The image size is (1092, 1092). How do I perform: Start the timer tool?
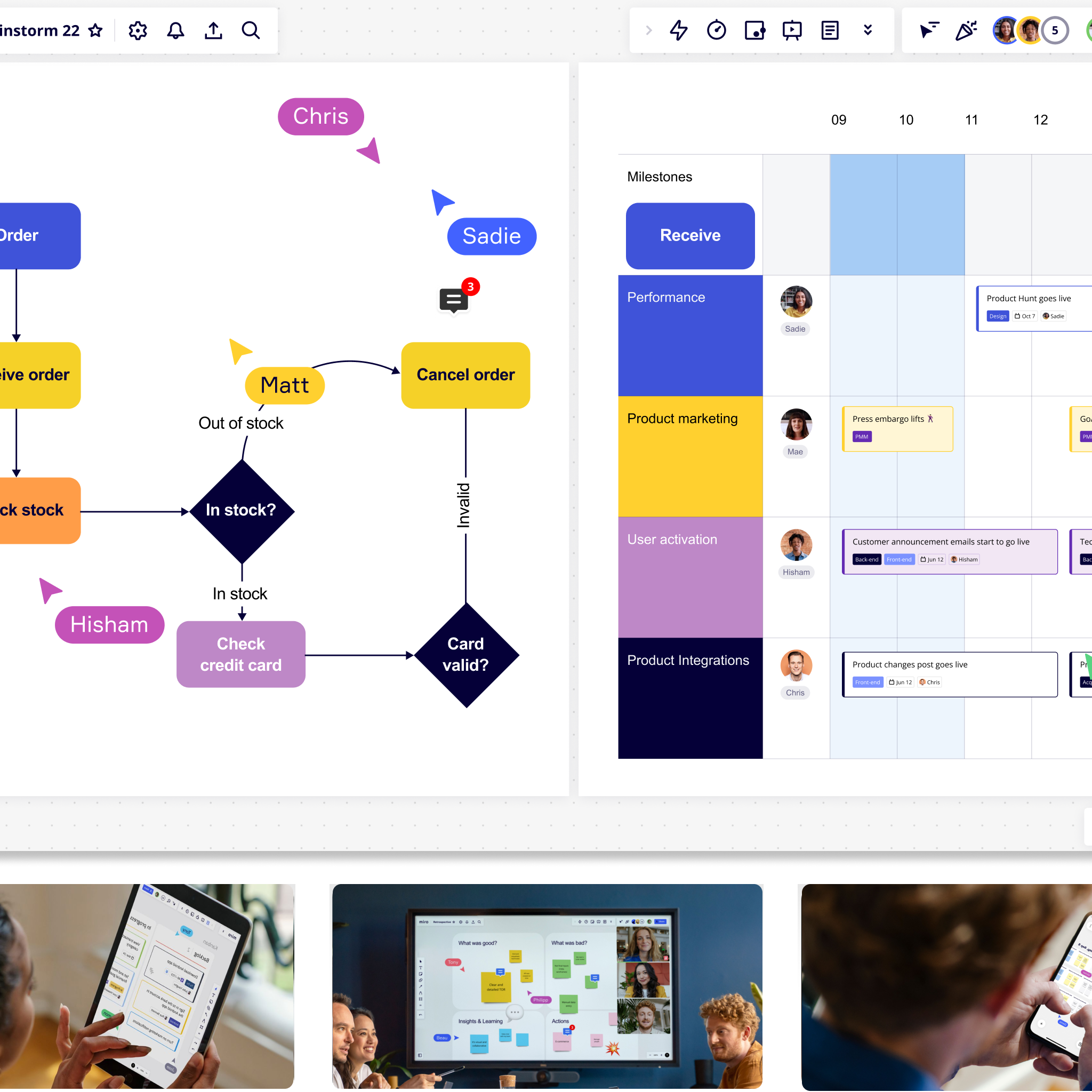[716, 30]
